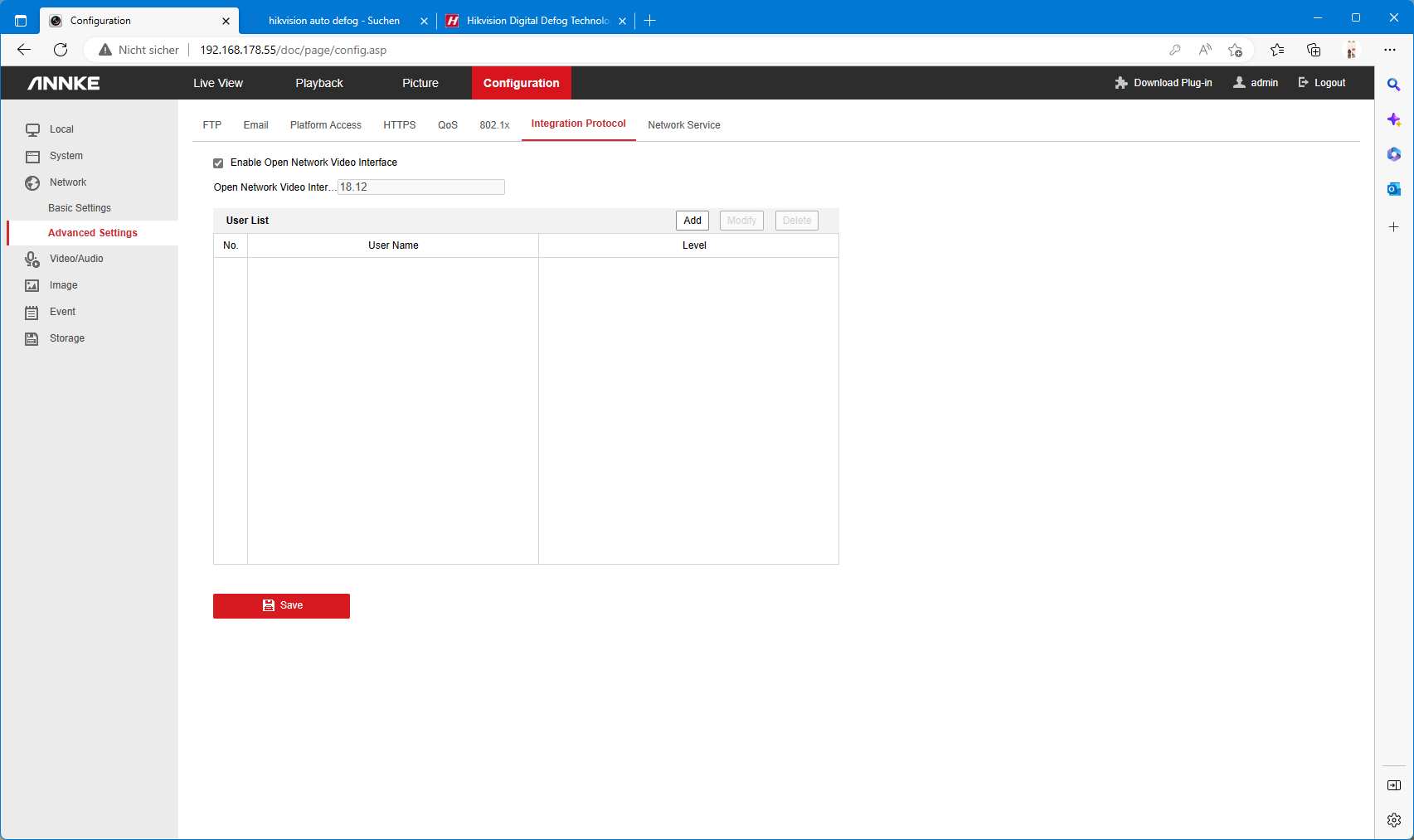This screenshot has height=840, width=1414.
Task: Click the Logout icon in header
Action: coord(1303,83)
